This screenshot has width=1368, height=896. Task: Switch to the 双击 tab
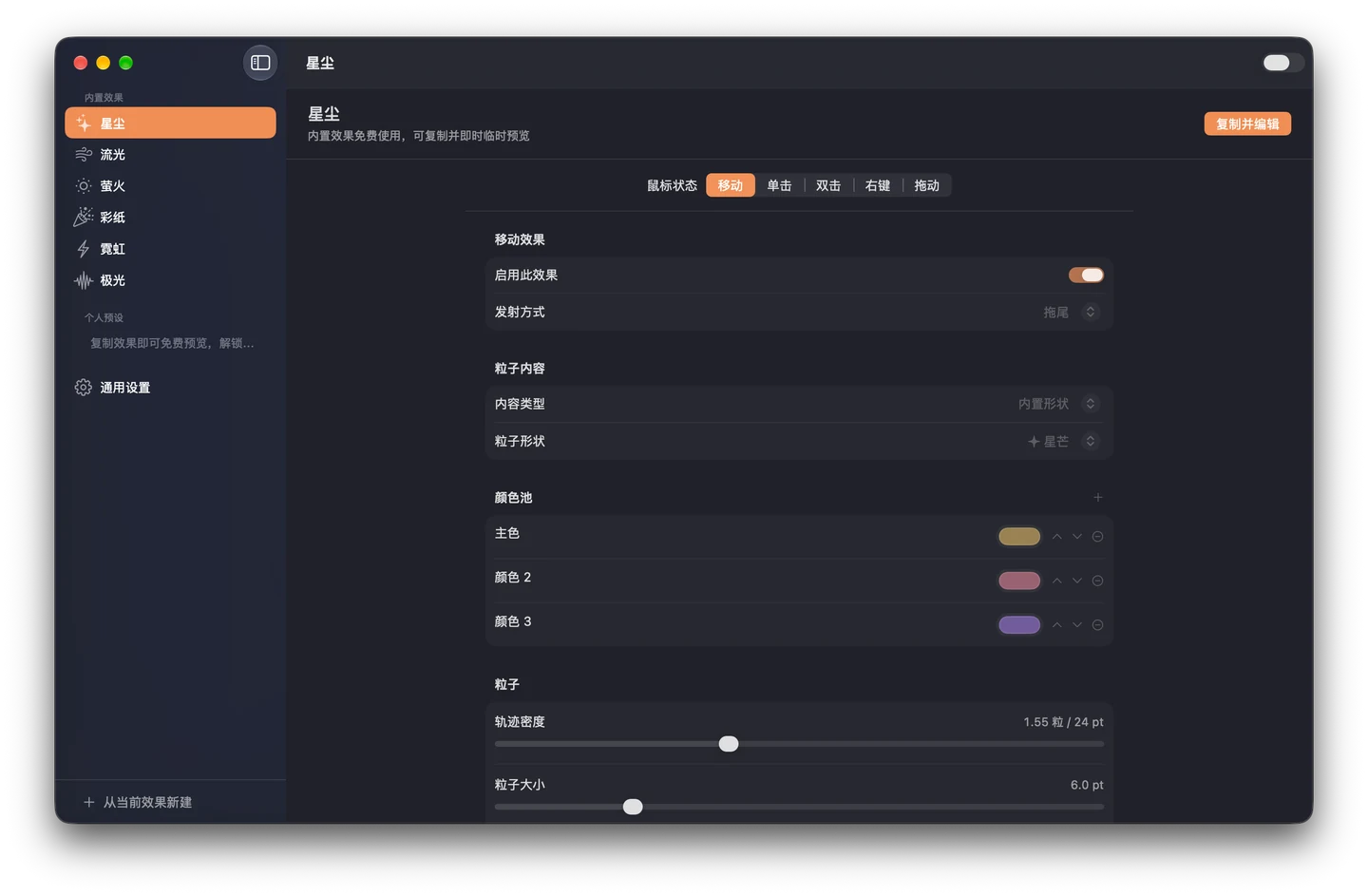coord(828,185)
